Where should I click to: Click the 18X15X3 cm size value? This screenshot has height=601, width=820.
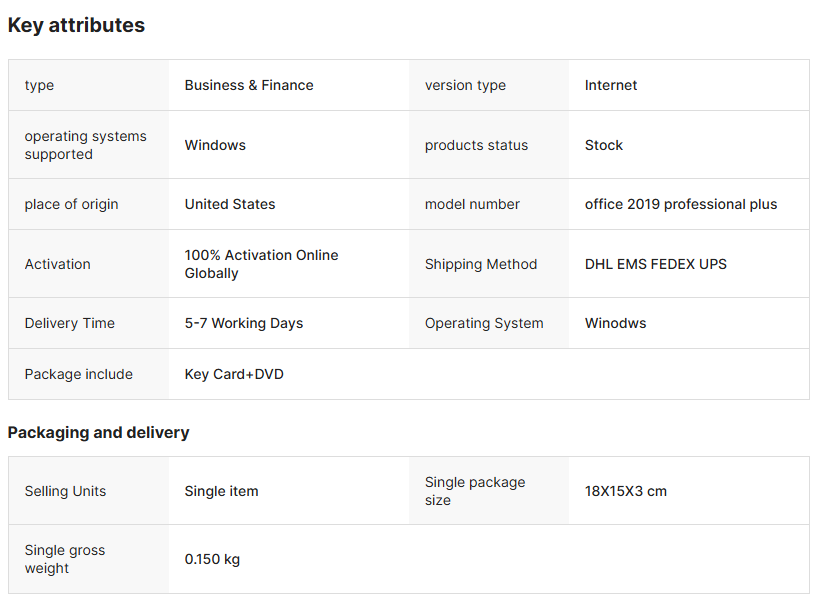click(626, 491)
